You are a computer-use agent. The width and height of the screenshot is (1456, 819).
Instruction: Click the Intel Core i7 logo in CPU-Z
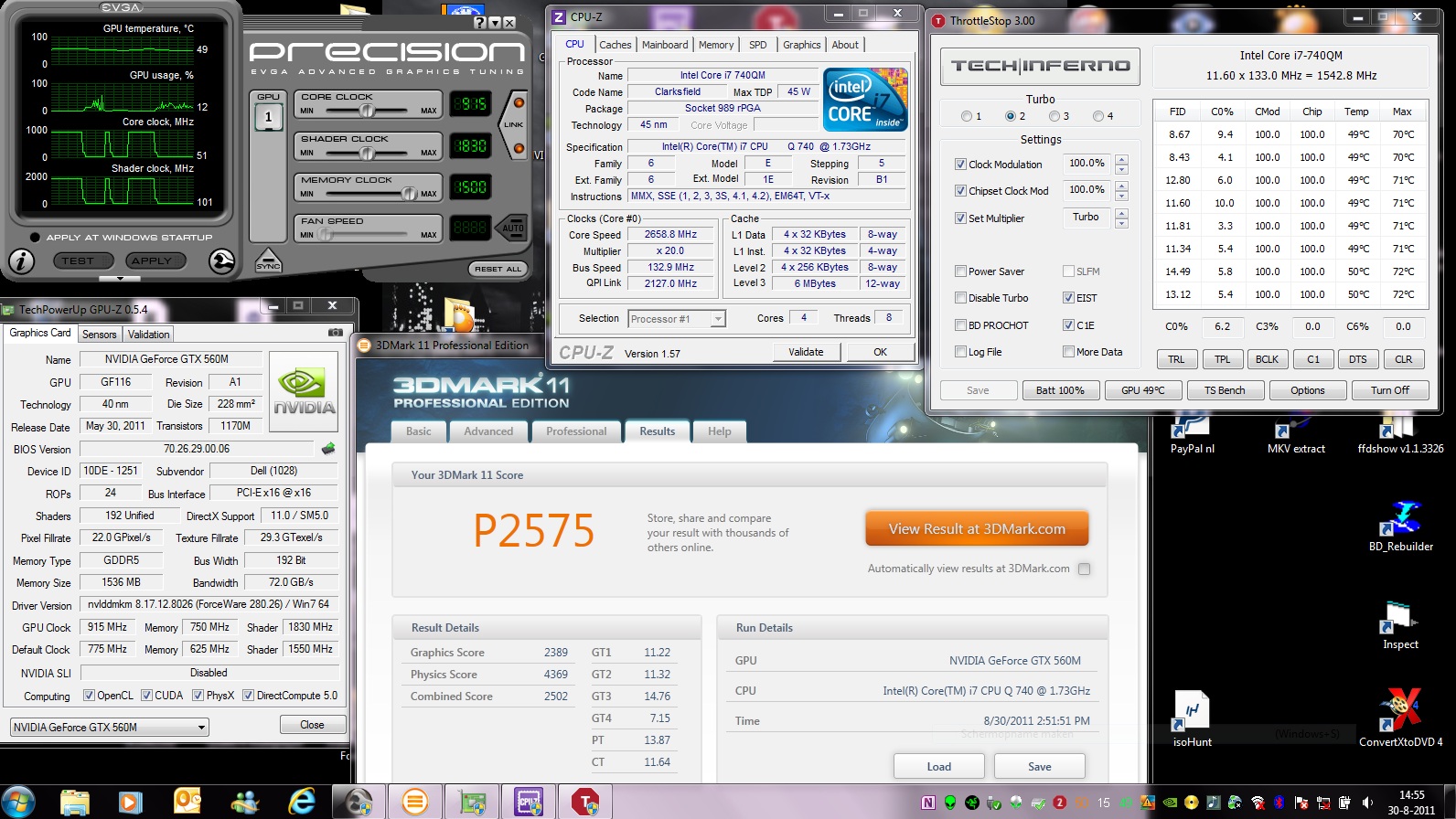pyautogui.click(x=865, y=99)
